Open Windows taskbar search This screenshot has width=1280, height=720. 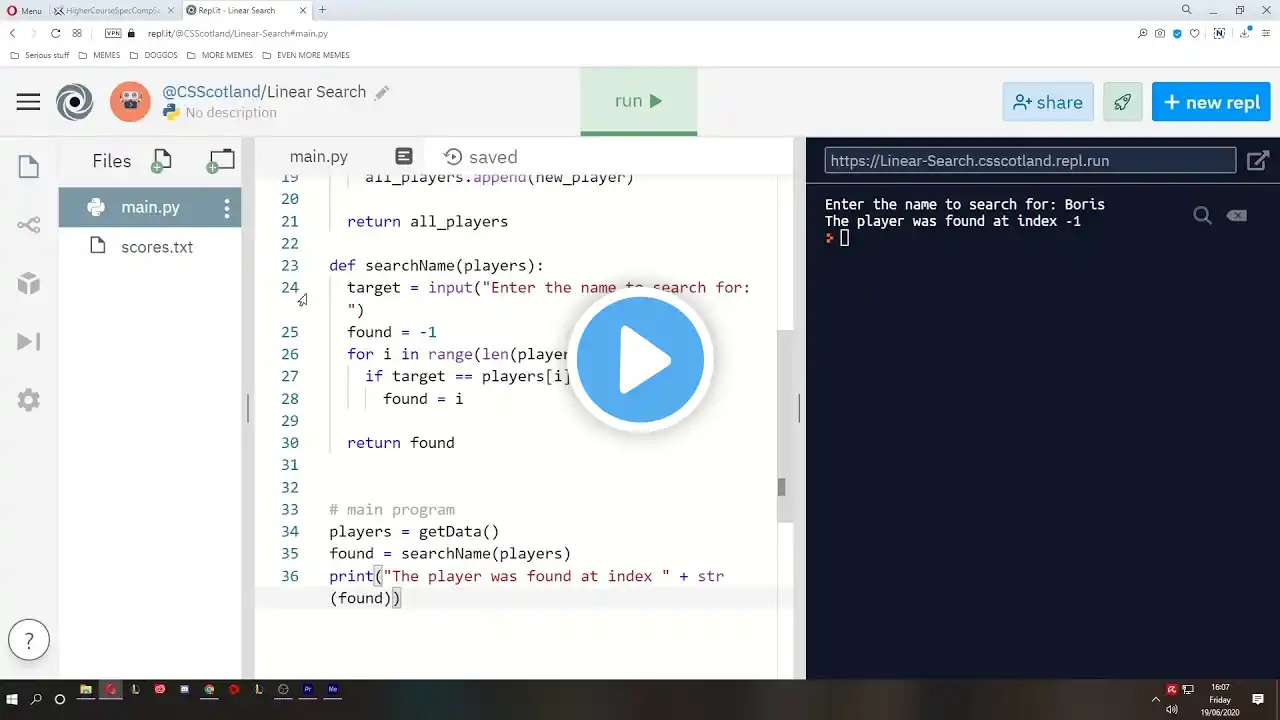[37, 699]
